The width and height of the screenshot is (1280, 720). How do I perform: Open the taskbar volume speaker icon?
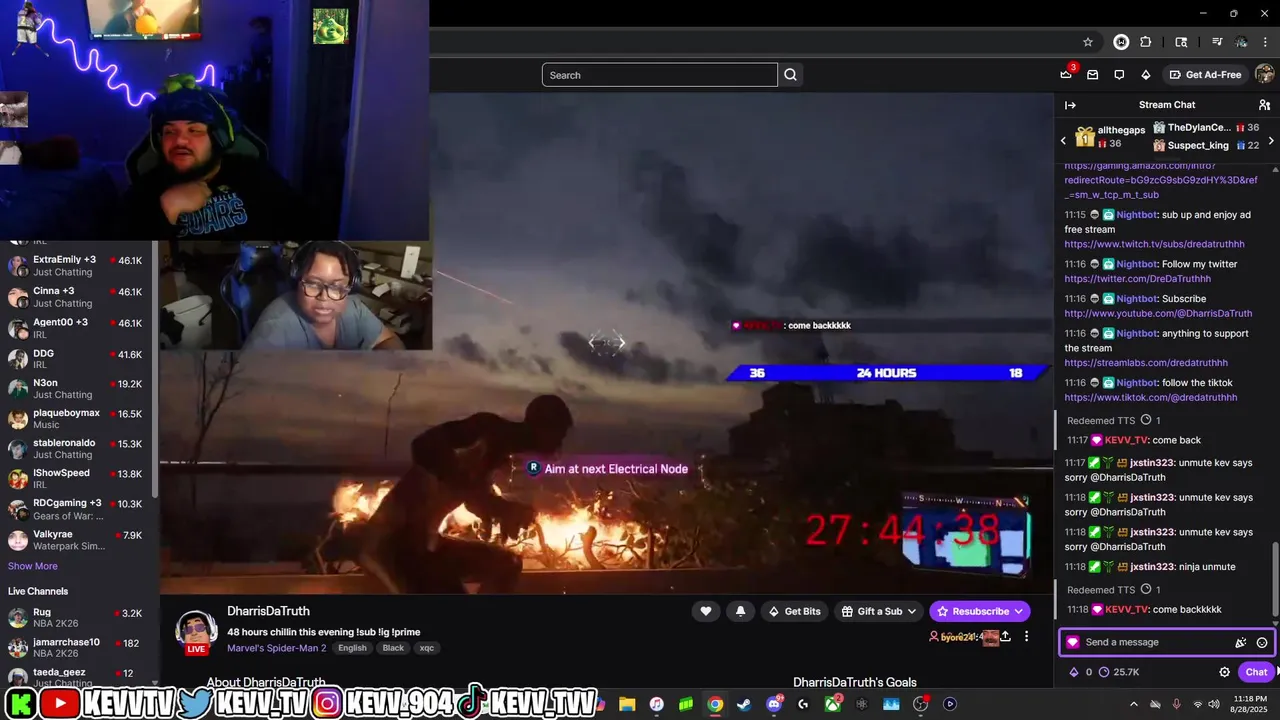click(x=1214, y=704)
